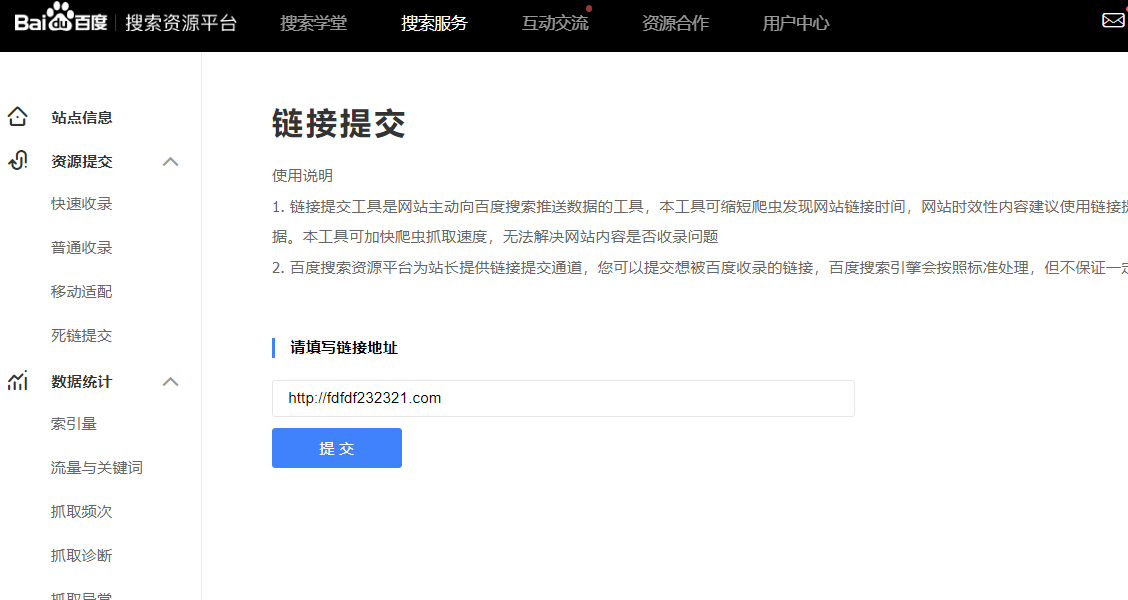Image resolution: width=1128 pixels, height=600 pixels.
Task: Click 搜索资源平台 title in header
Action: [181, 23]
